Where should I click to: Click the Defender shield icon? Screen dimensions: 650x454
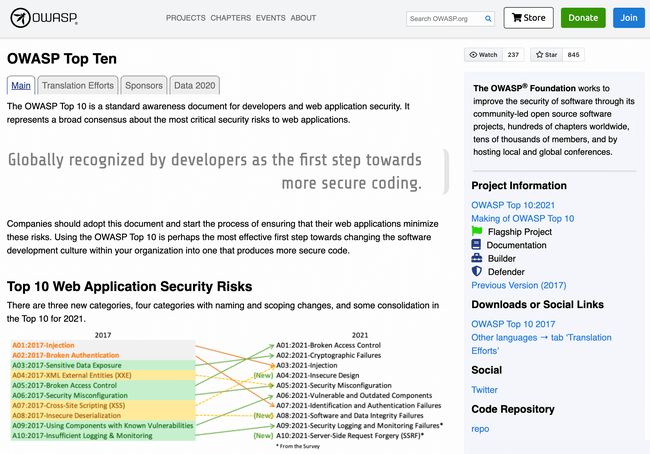tap(477, 271)
